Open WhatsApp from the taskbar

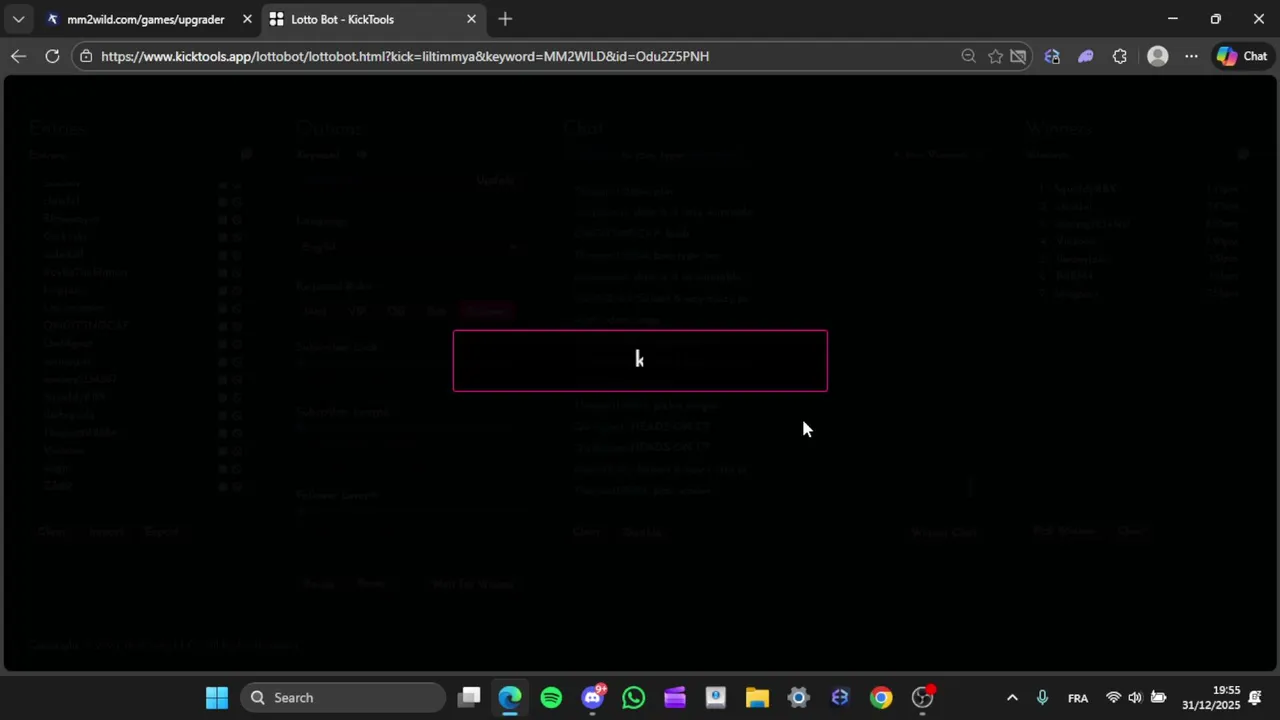[x=634, y=697]
